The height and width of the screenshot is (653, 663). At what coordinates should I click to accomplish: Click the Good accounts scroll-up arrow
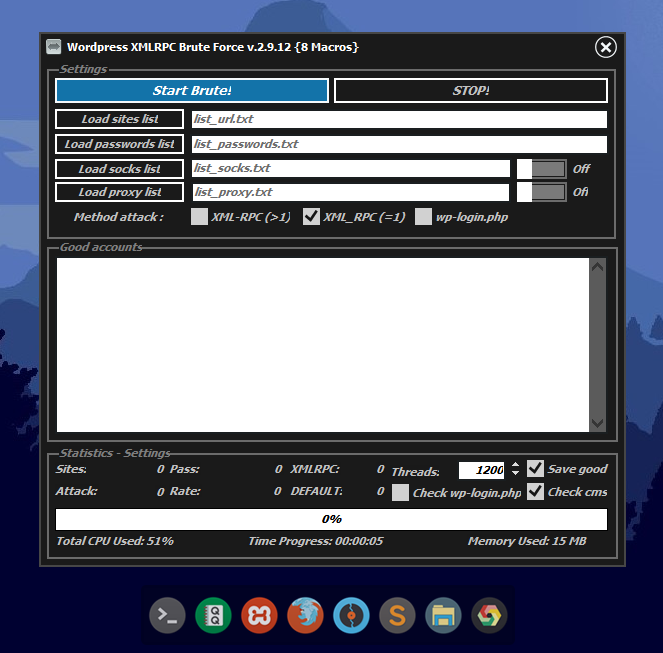[597, 267]
